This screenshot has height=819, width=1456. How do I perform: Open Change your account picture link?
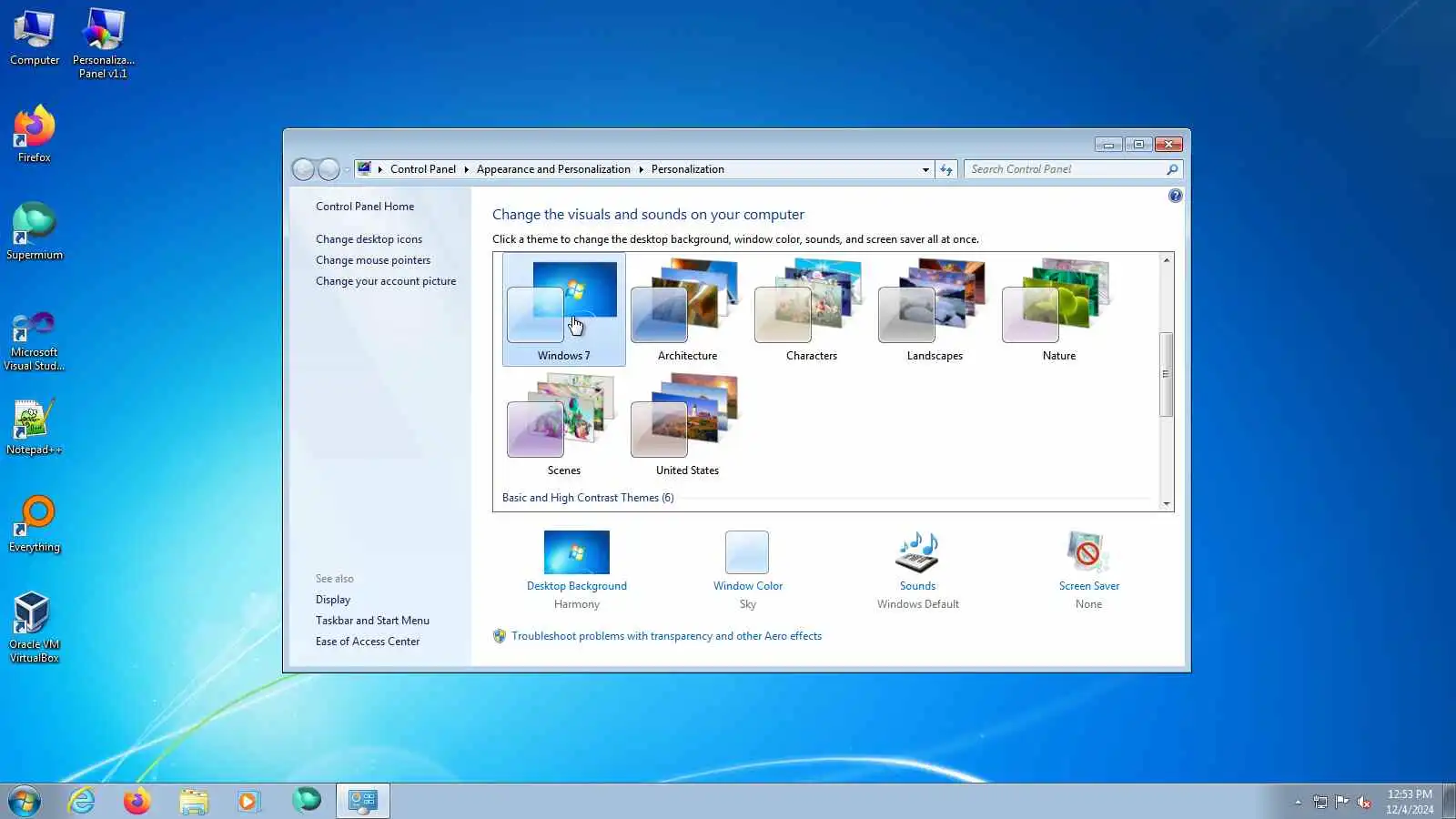[386, 281]
